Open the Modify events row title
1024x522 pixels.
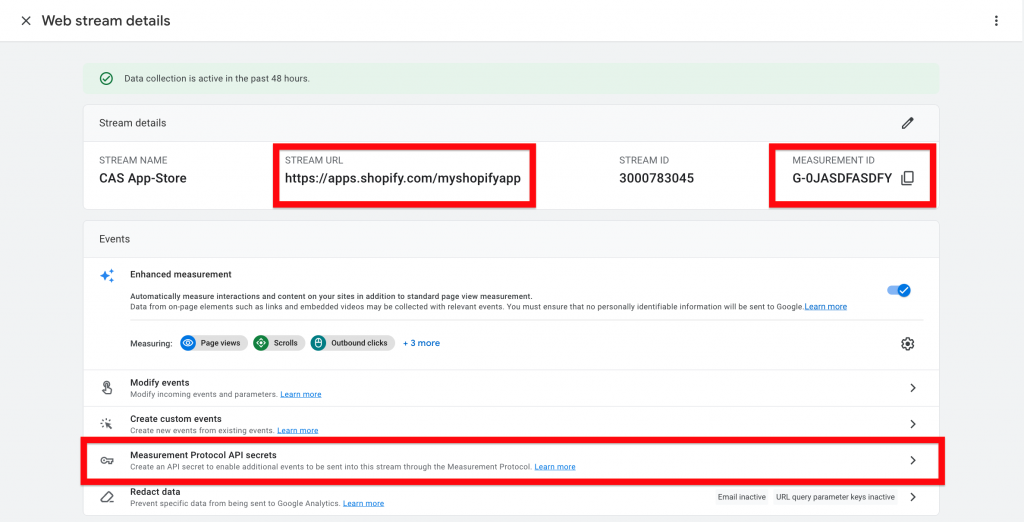159,383
